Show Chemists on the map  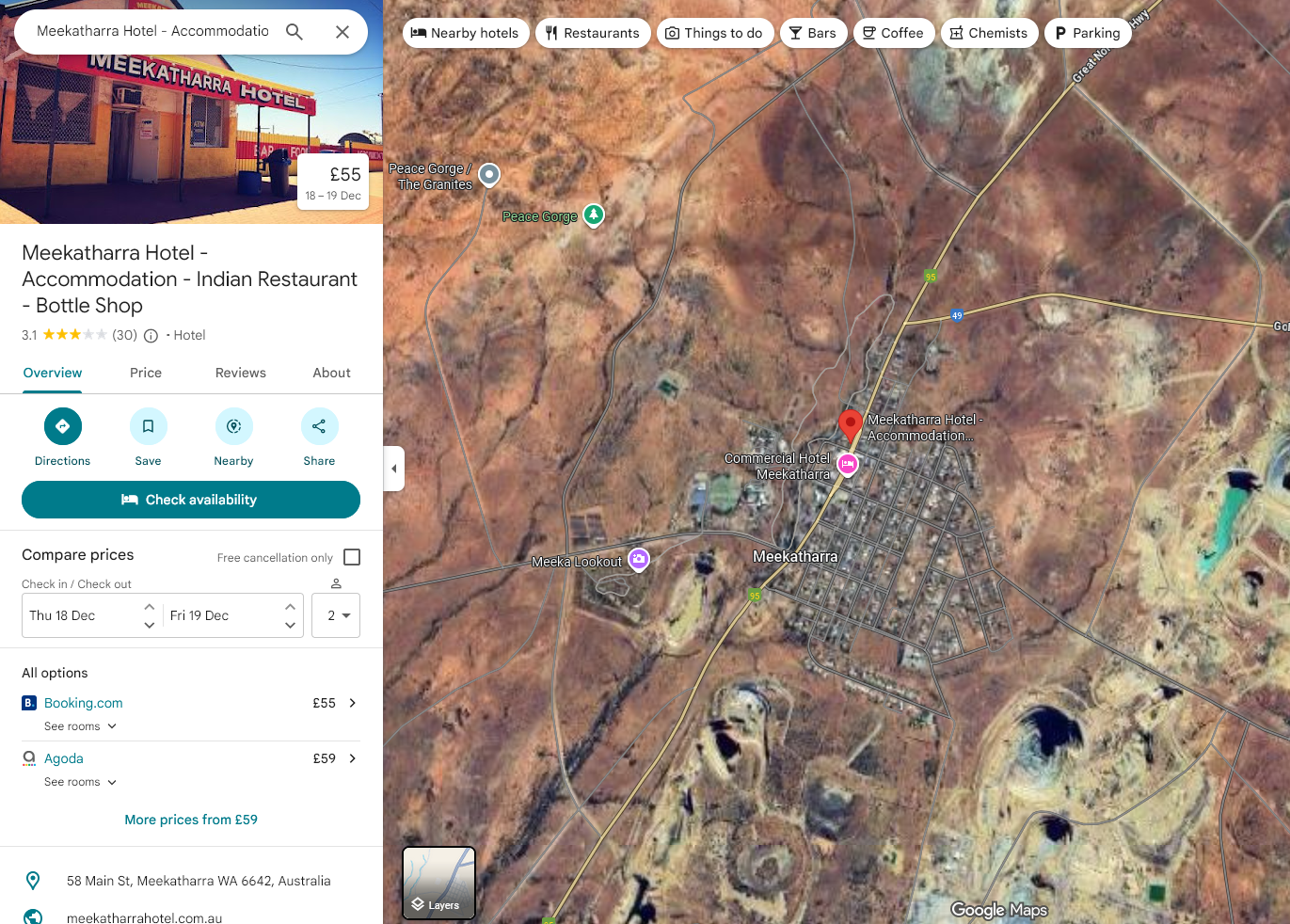click(990, 33)
